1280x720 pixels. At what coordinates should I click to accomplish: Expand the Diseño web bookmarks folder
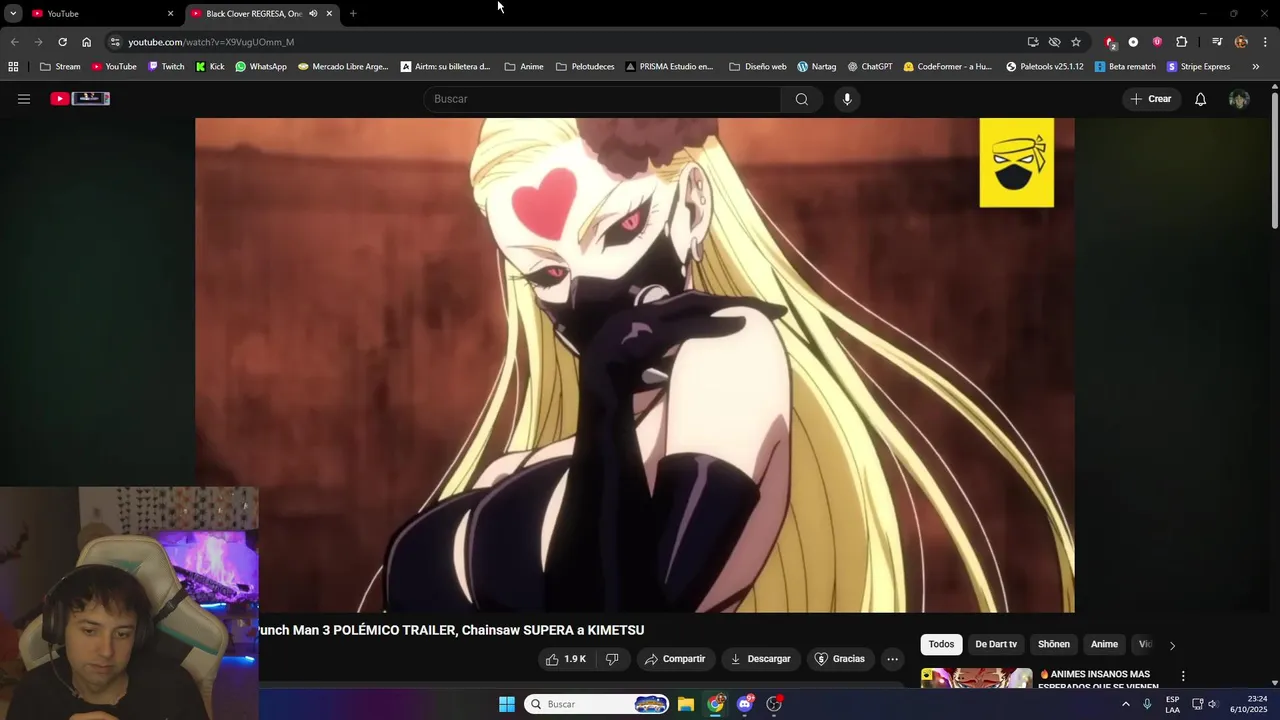click(758, 67)
